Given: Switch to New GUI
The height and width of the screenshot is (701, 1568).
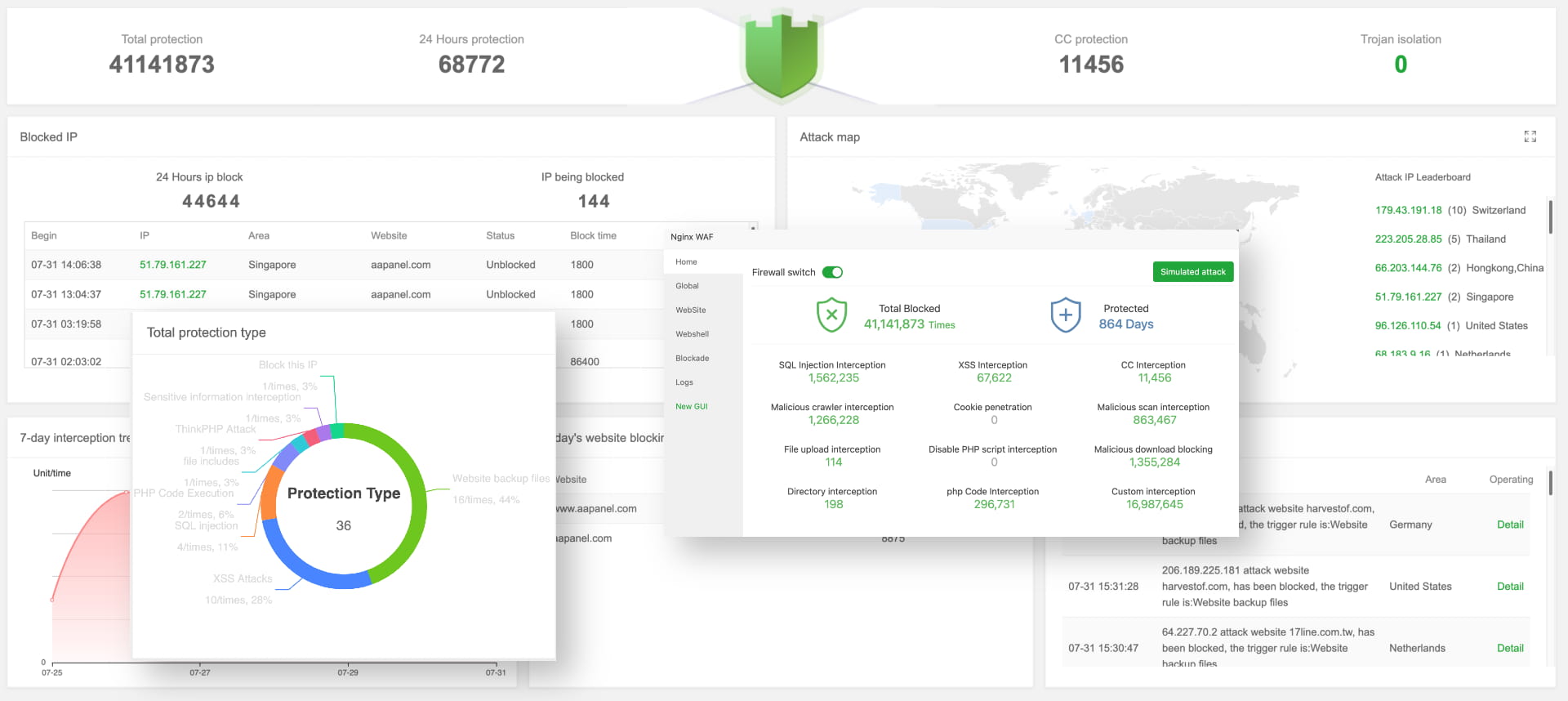Looking at the screenshot, I should (691, 407).
